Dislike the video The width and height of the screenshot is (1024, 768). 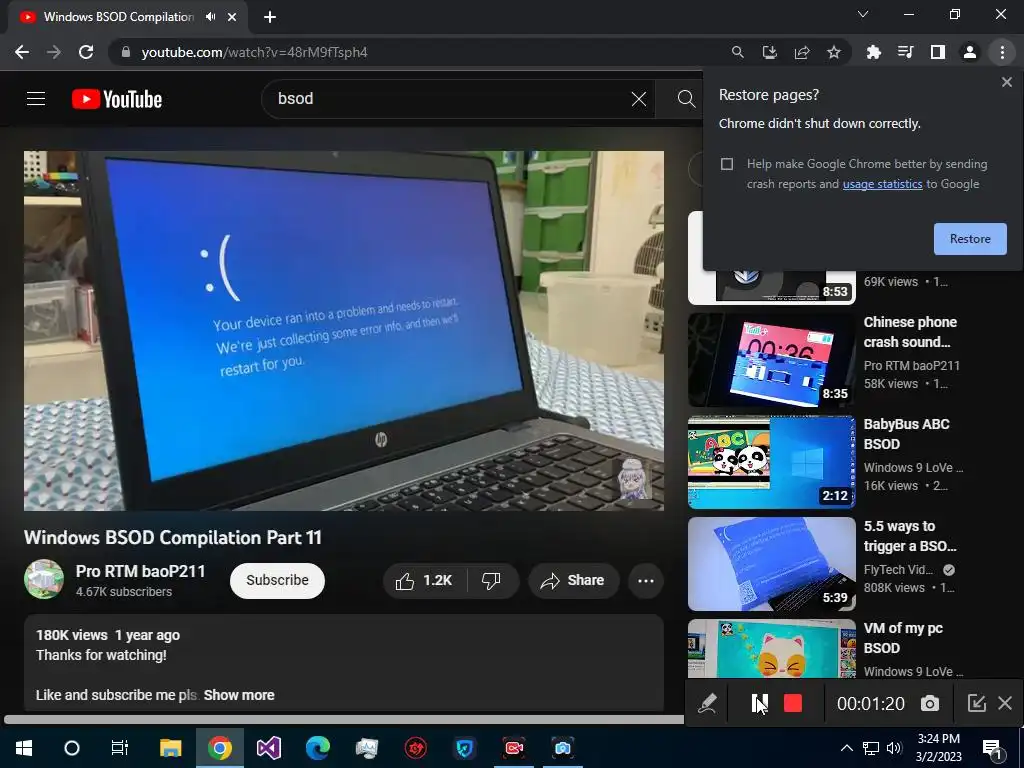click(491, 581)
